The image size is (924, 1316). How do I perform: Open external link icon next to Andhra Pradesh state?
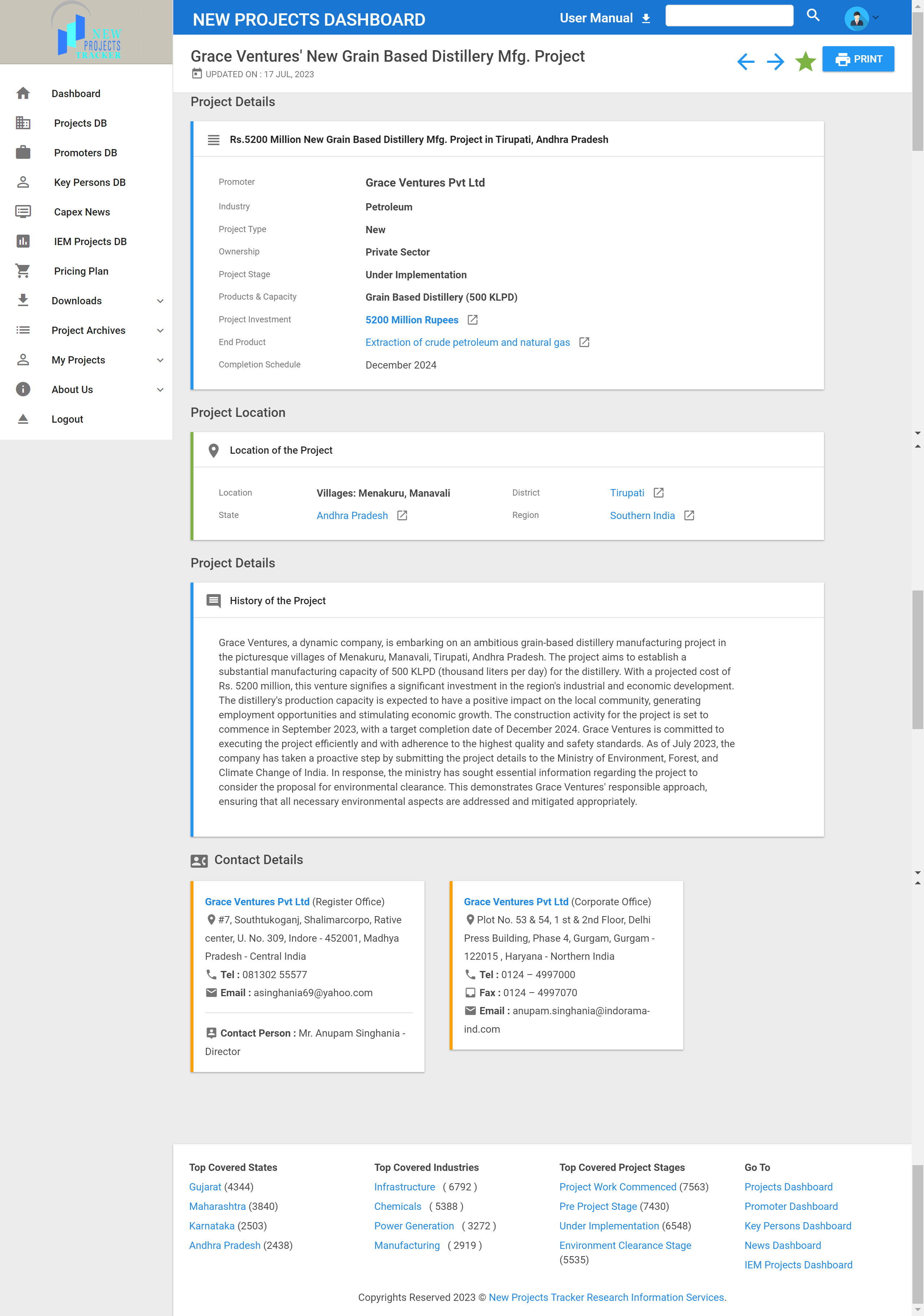(402, 515)
